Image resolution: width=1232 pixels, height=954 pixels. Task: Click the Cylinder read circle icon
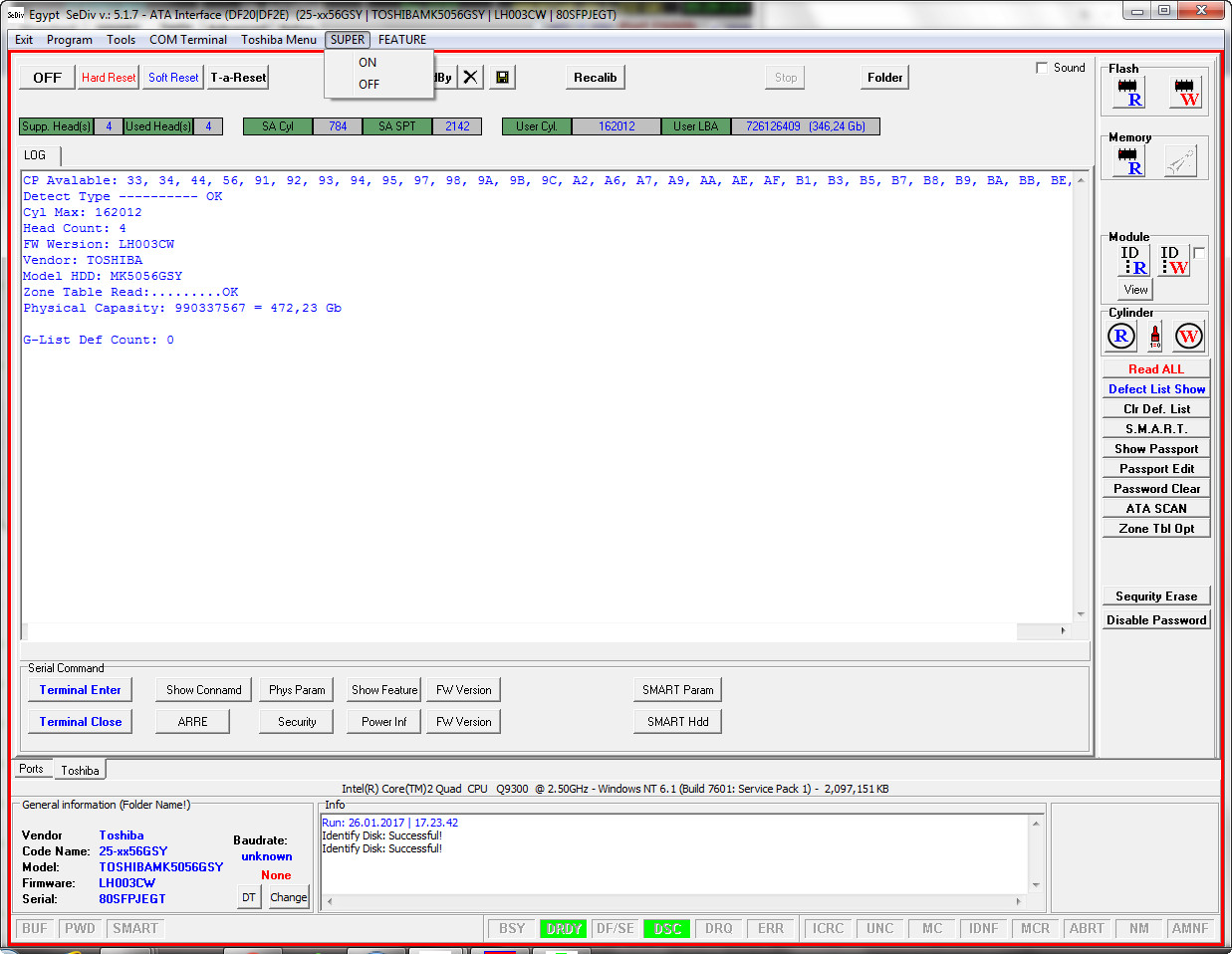(x=1121, y=337)
